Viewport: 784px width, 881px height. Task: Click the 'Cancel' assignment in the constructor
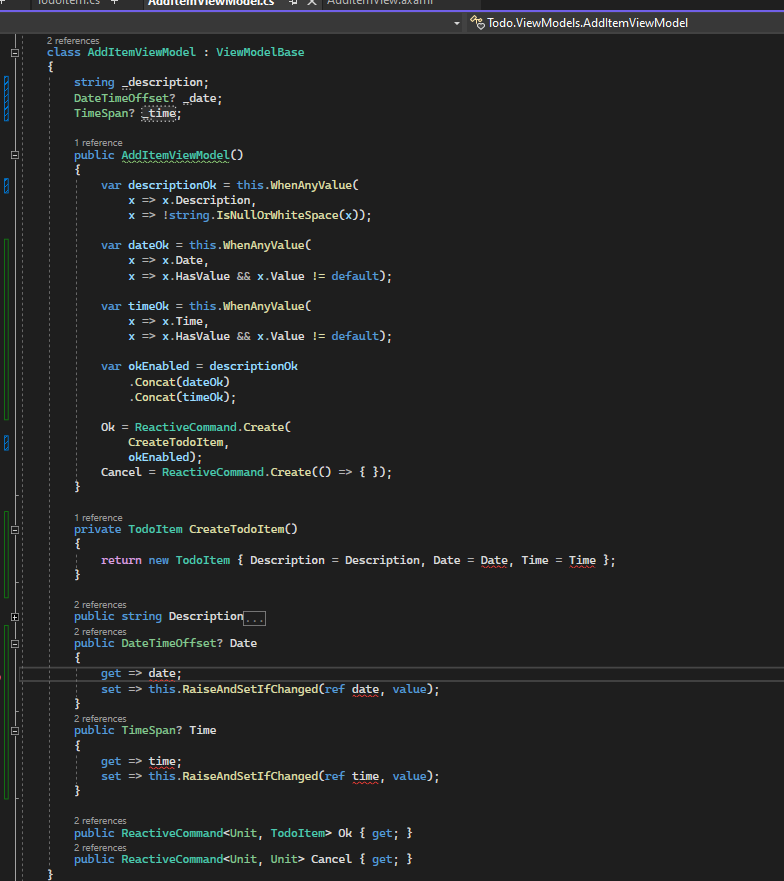coord(121,473)
